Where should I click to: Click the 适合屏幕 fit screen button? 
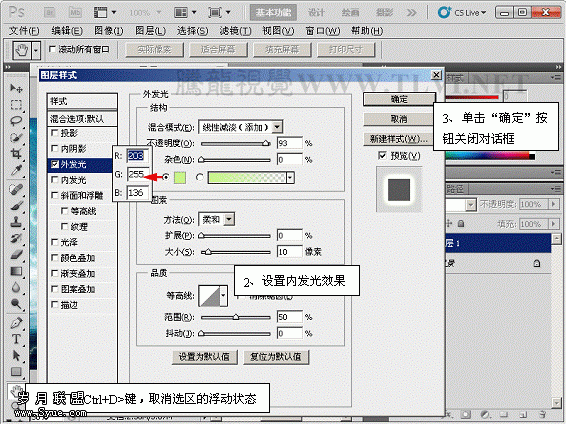tap(218, 49)
